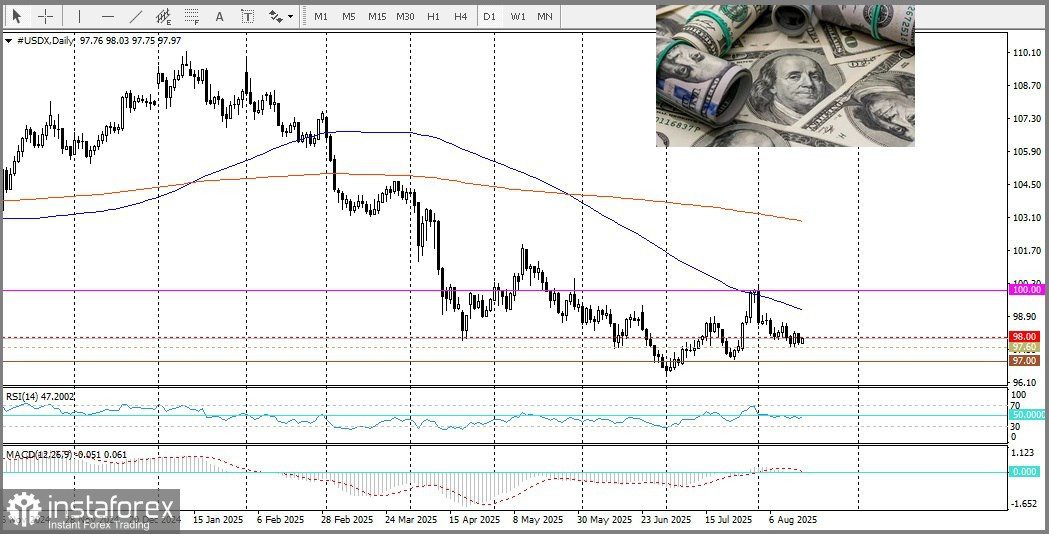Pick the vertical line drawing tool
This screenshot has width=1049, height=534.
tap(79, 16)
